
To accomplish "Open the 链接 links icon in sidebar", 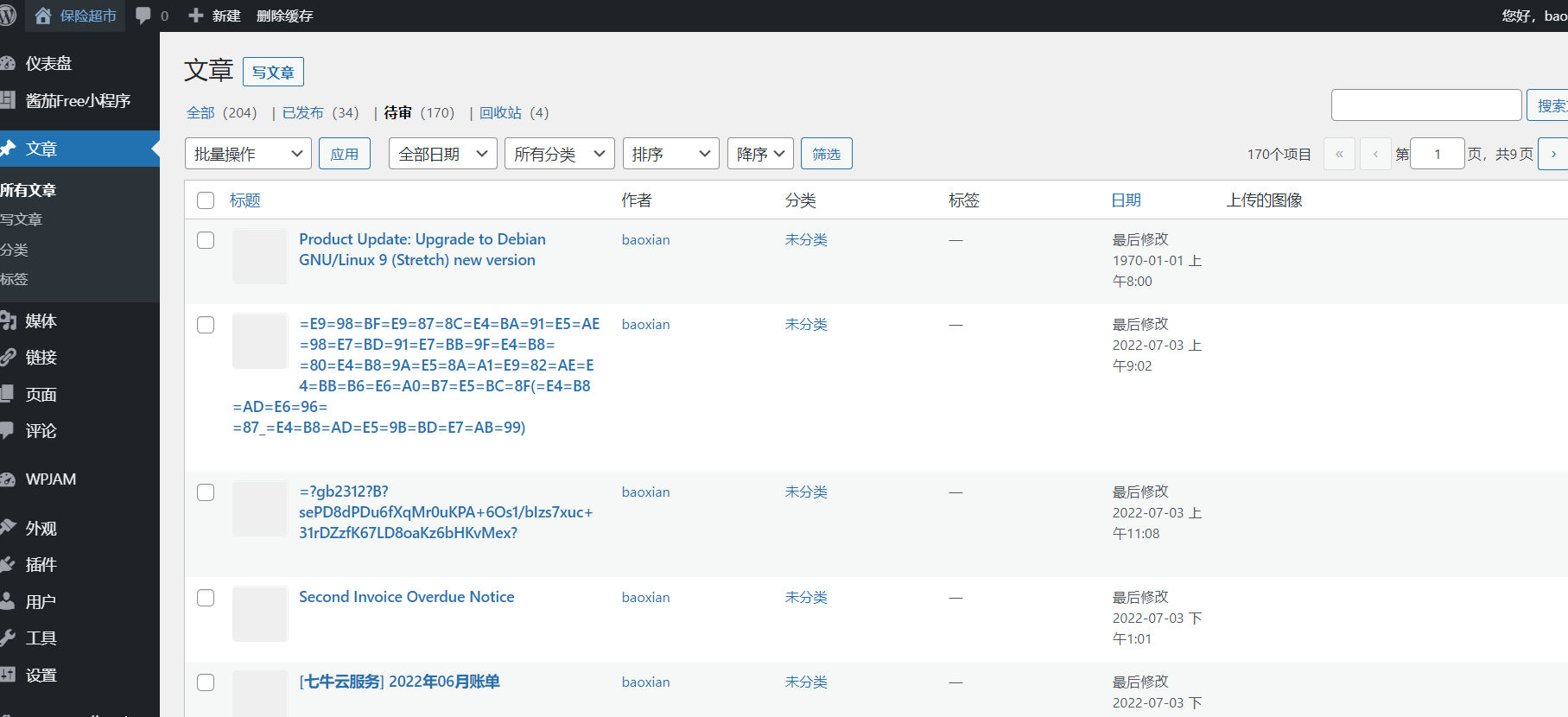I will coord(8,357).
